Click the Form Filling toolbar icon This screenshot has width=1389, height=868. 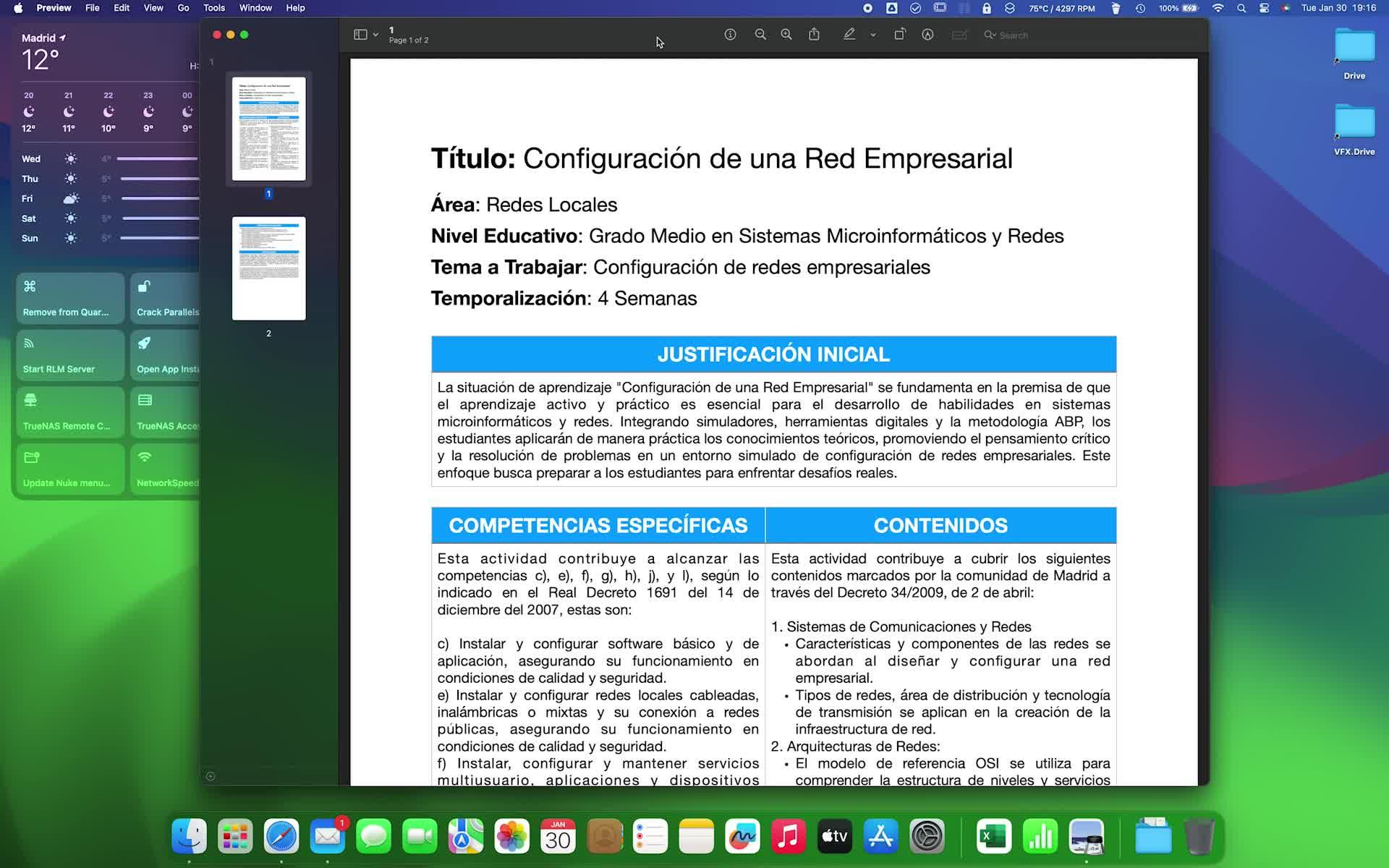tap(959, 35)
